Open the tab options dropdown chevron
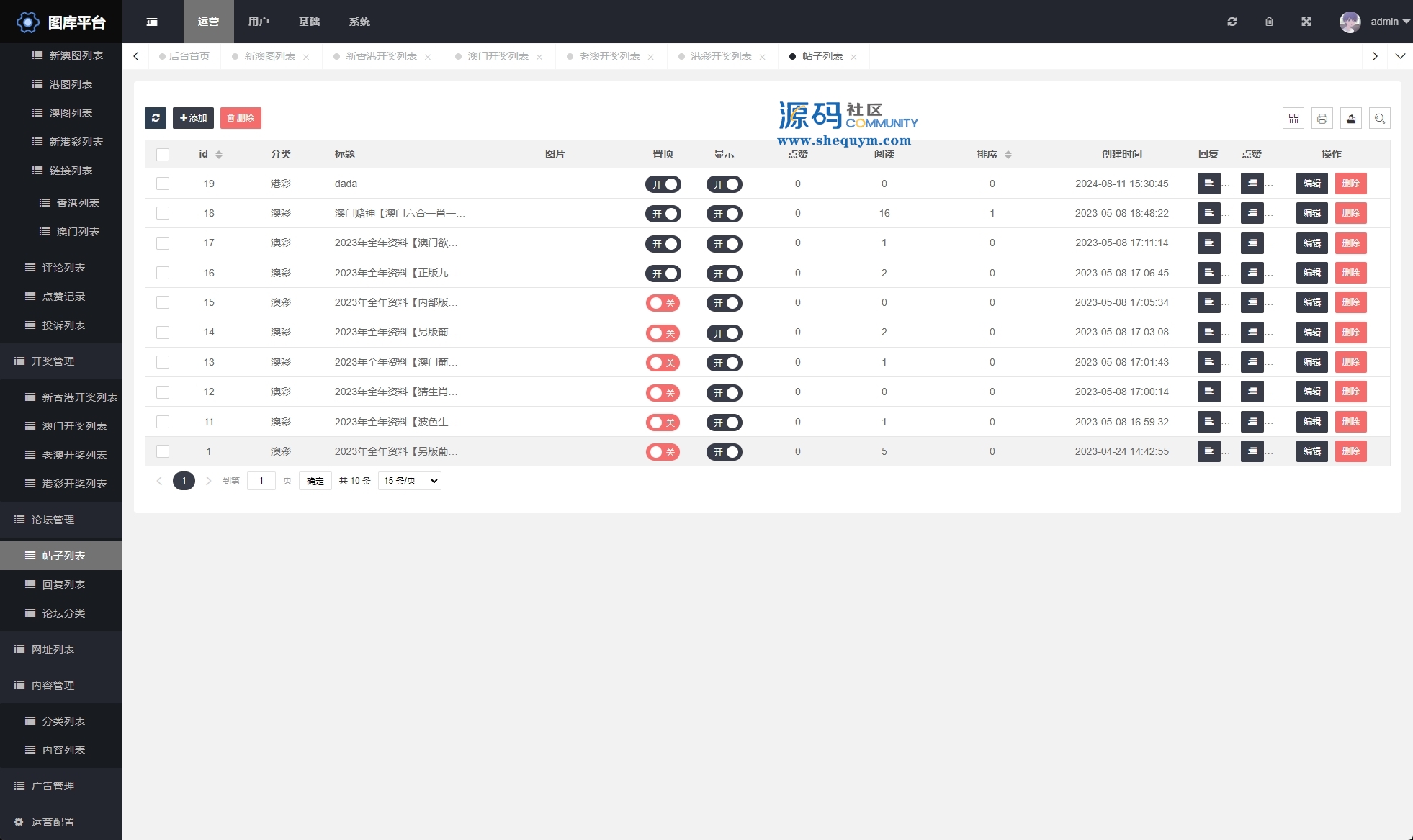This screenshot has height=840, width=1413. (x=1400, y=56)
